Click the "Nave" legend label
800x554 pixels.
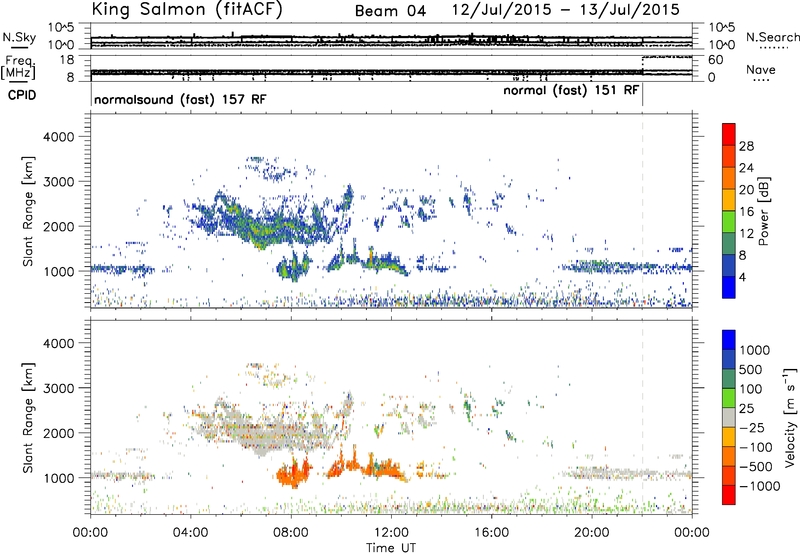tap(761, 69)
